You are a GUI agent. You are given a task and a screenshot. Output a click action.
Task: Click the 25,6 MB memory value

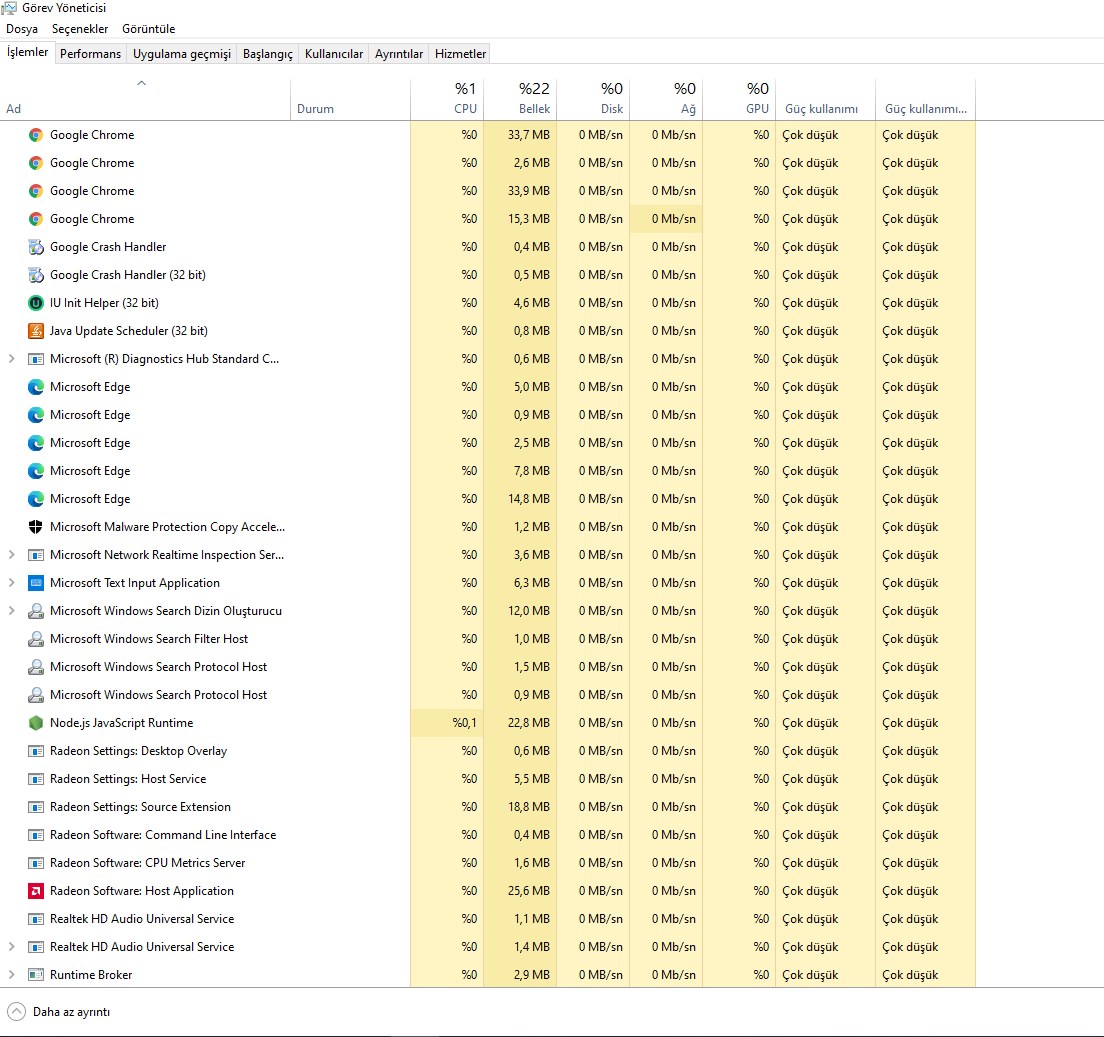(529, 891)
